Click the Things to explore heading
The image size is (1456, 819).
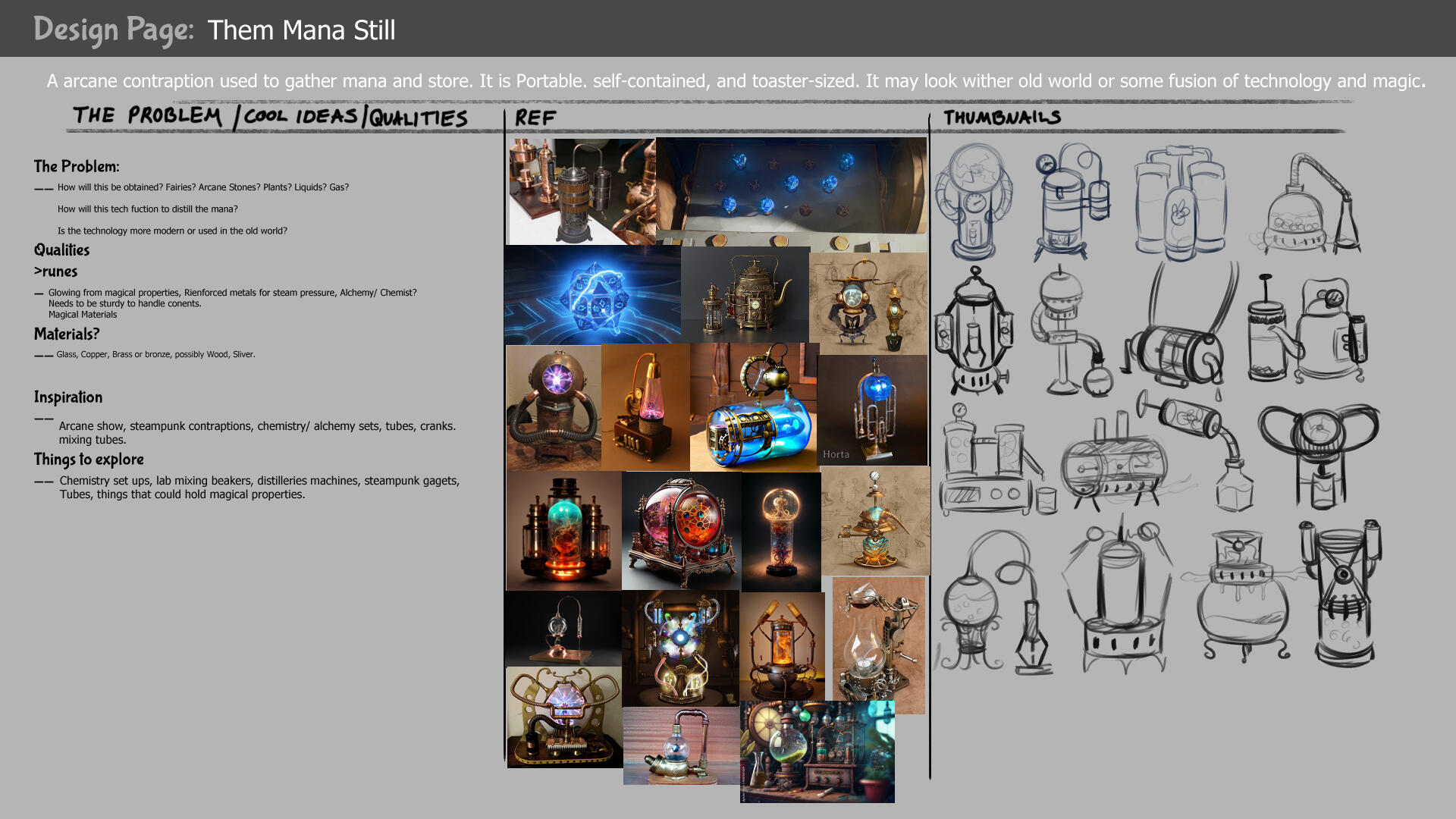click(x=89, y=460)
